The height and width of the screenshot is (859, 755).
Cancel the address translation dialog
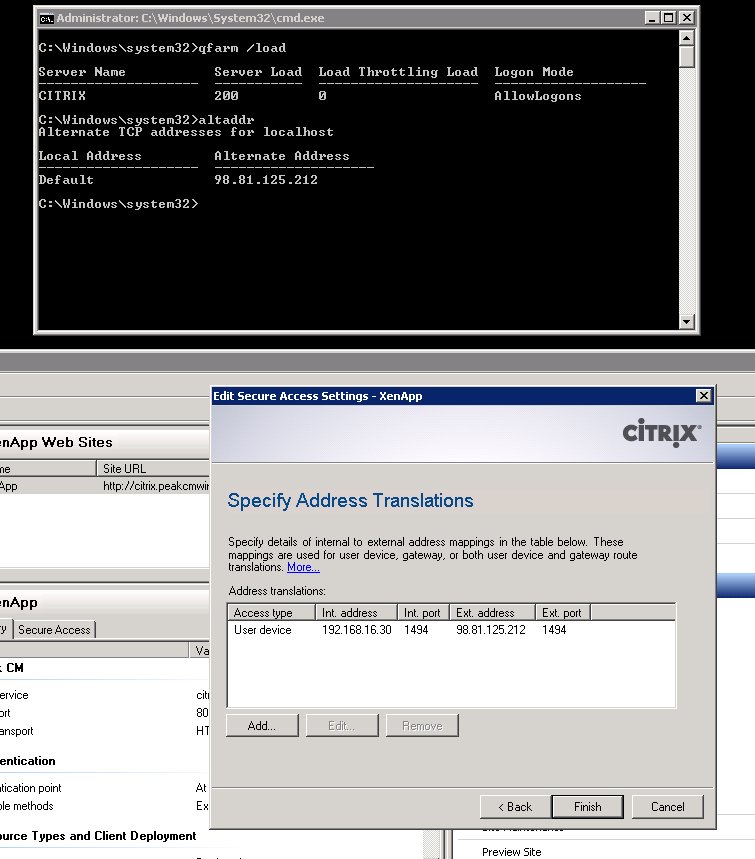pyautogui.click(x=667, y=807)
